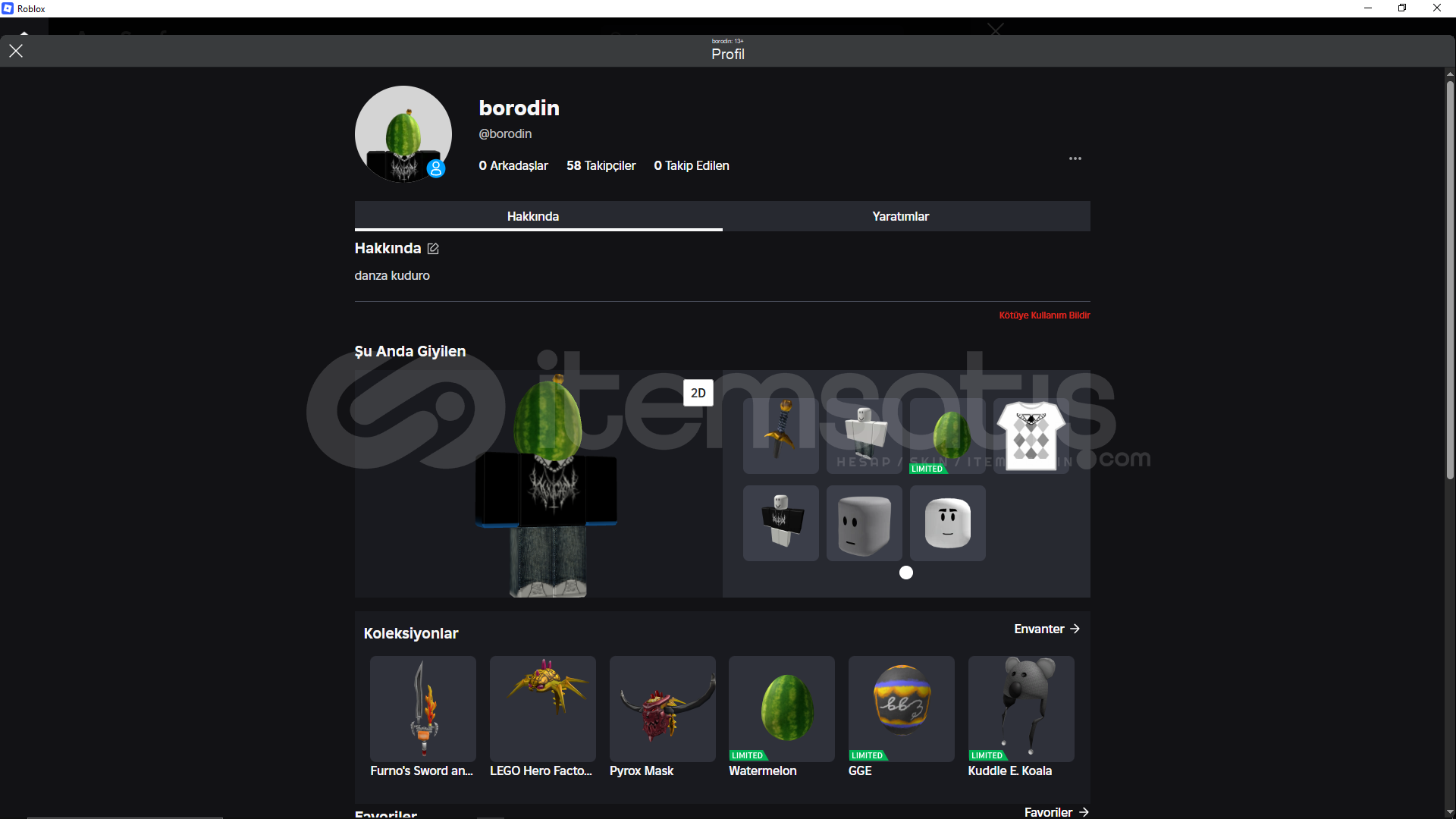This screenshot has height=819, width=1456.
Task: Click the white pagination dot under worn items
Action: click(906, 573)
